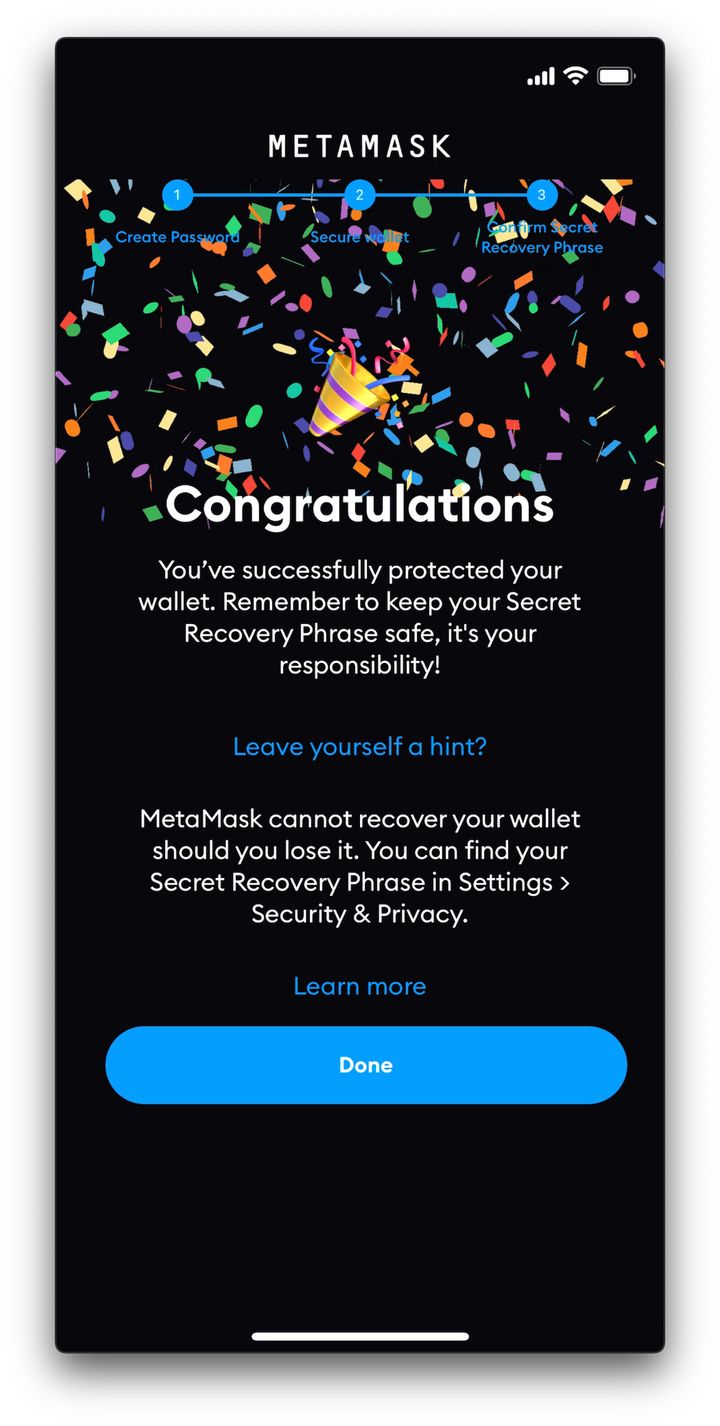Open the Leave yourself a hint link

tap(359, 746)
